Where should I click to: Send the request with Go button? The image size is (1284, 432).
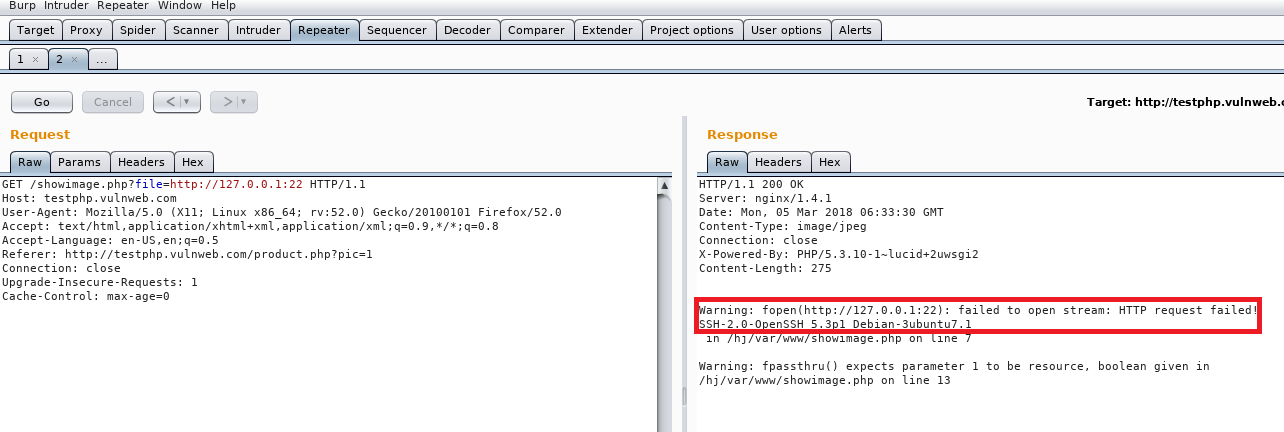tap(42, 102)
